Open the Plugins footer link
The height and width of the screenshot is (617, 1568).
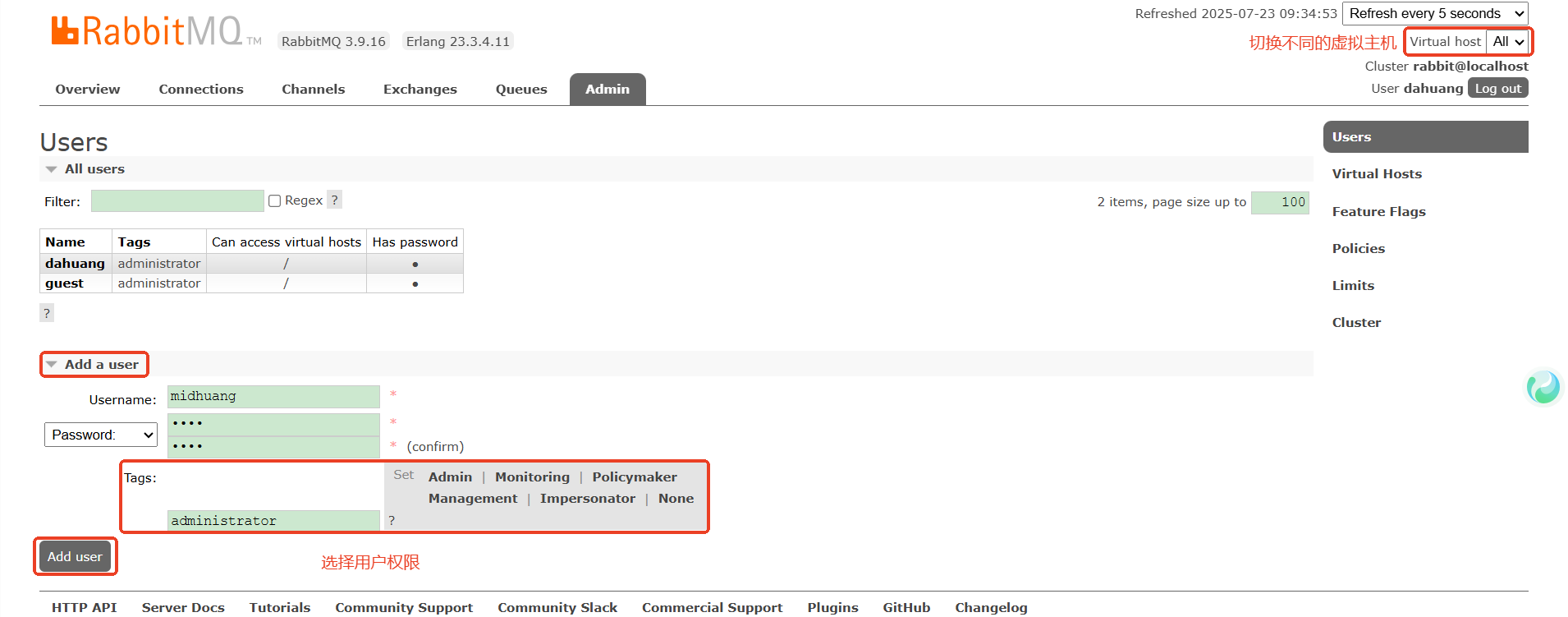click(x=832, y=607)
